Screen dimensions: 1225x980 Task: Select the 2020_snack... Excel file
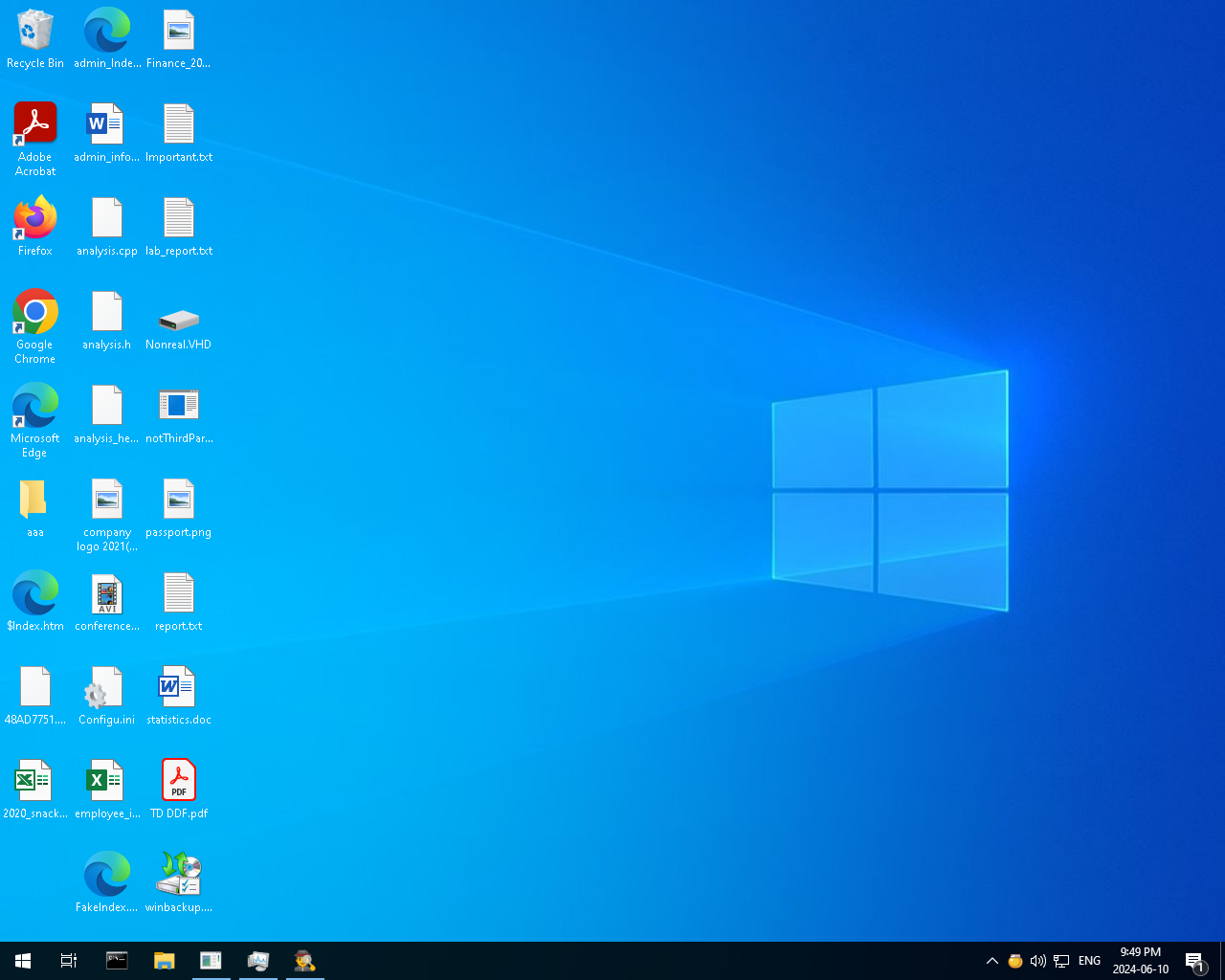tap(35, 790)
